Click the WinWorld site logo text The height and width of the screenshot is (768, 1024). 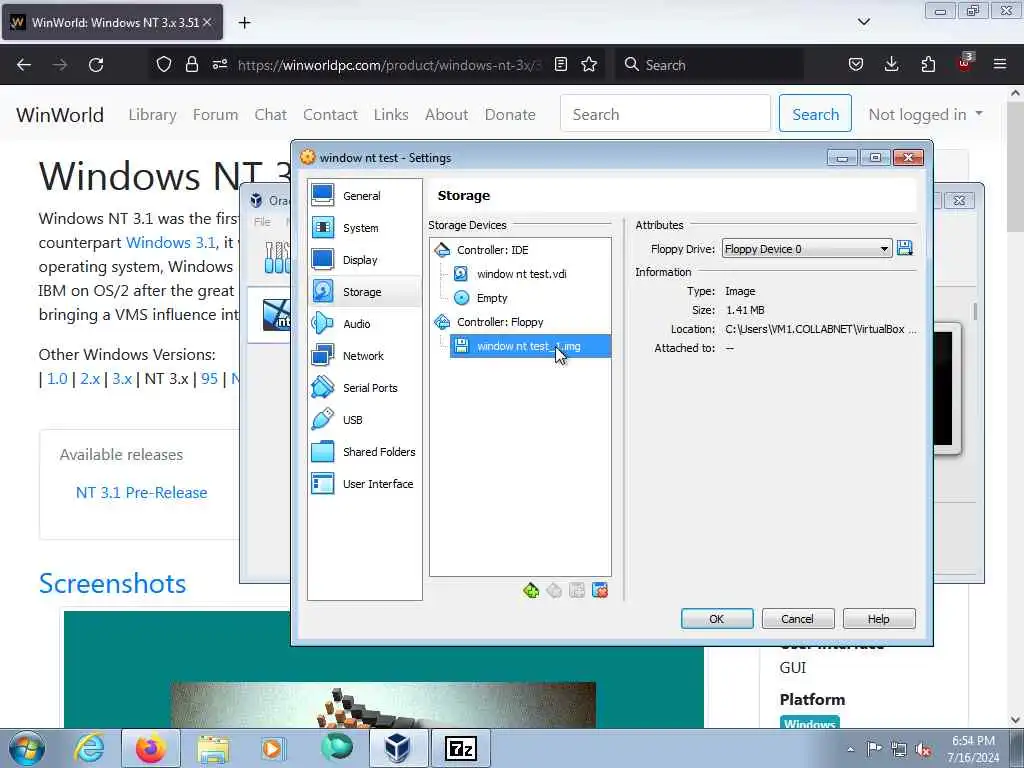59,115
